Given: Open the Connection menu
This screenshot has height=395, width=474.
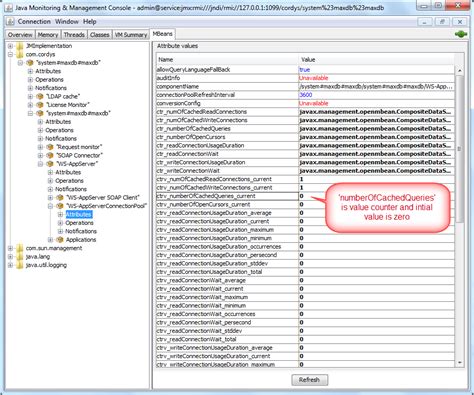Looking at the screenshot, I should coord(34,22).
